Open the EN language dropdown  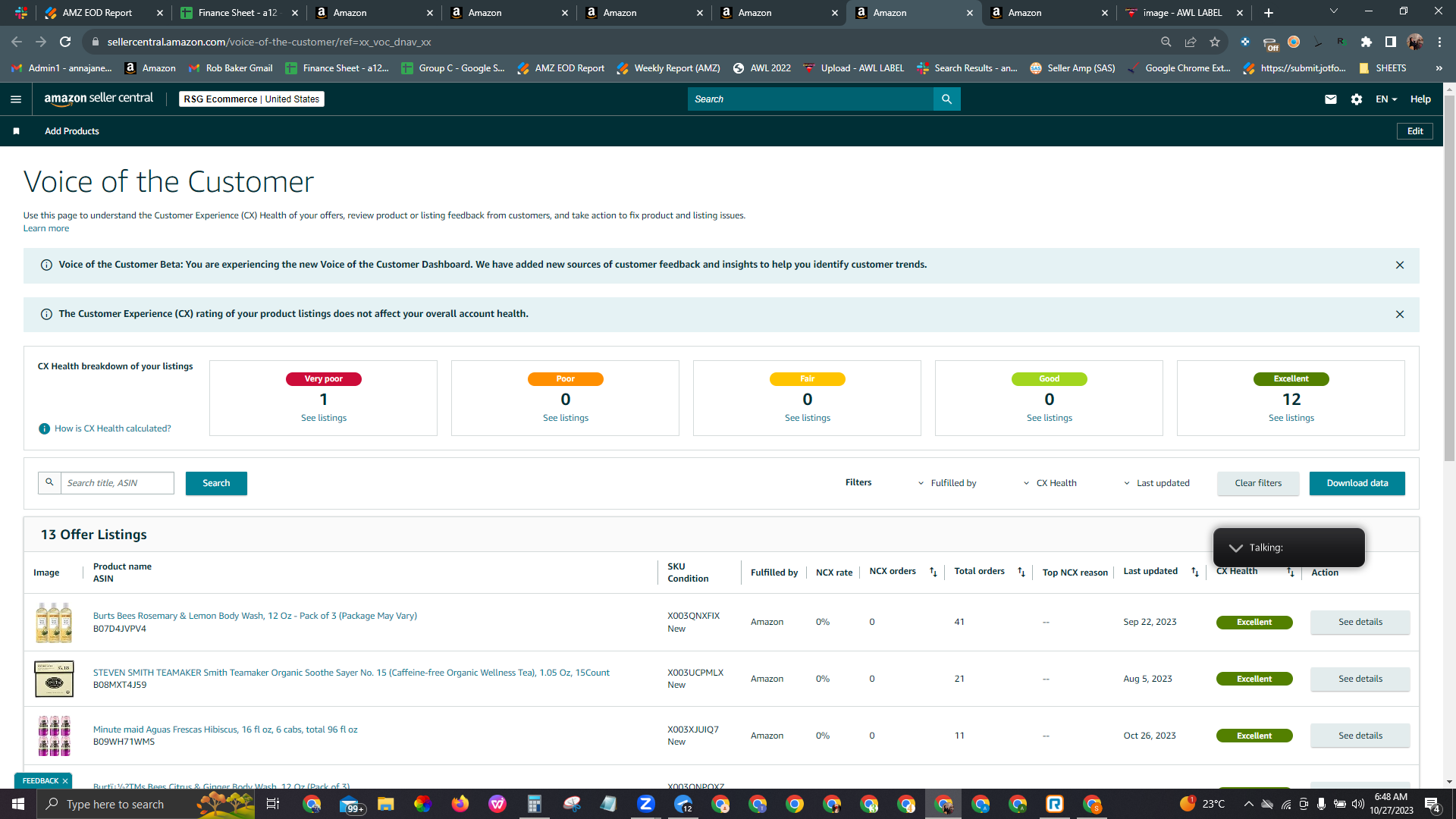1386,99
